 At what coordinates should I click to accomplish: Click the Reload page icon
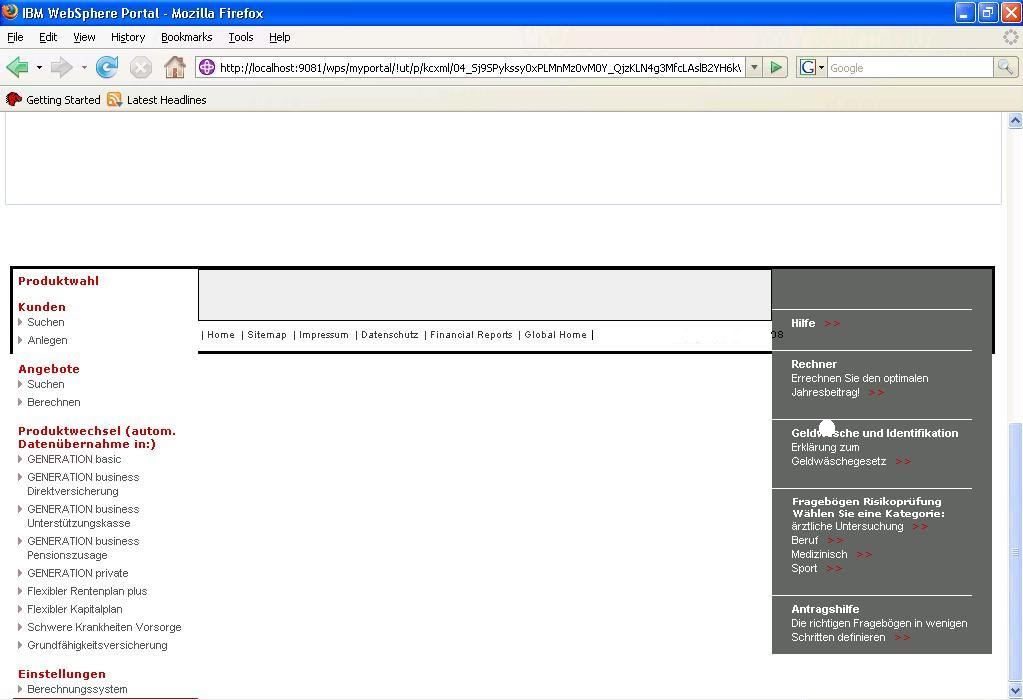coord(107,68)
